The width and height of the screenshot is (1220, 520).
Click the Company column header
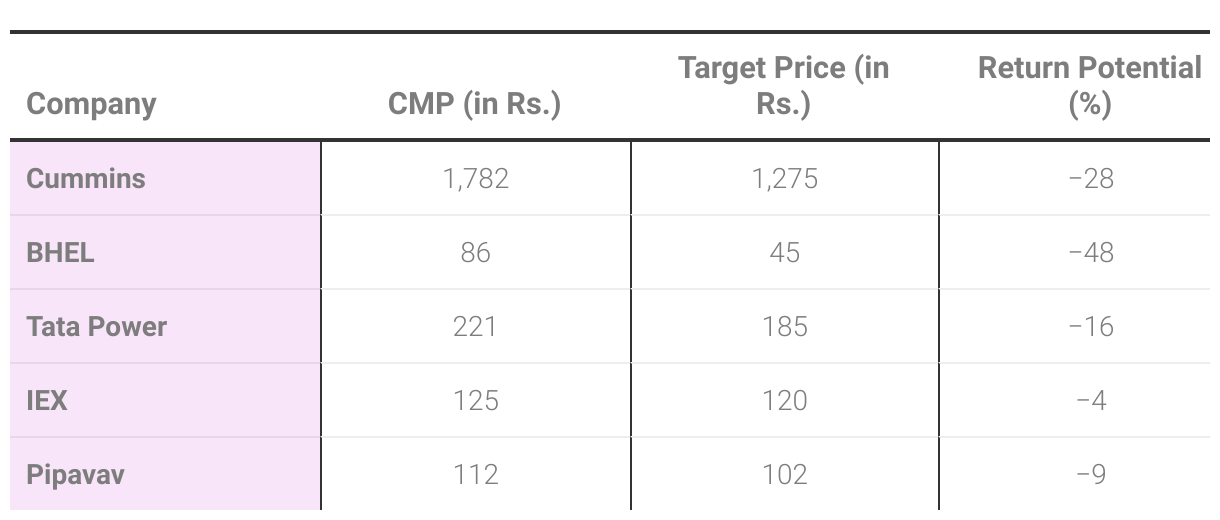click(91, 104)
